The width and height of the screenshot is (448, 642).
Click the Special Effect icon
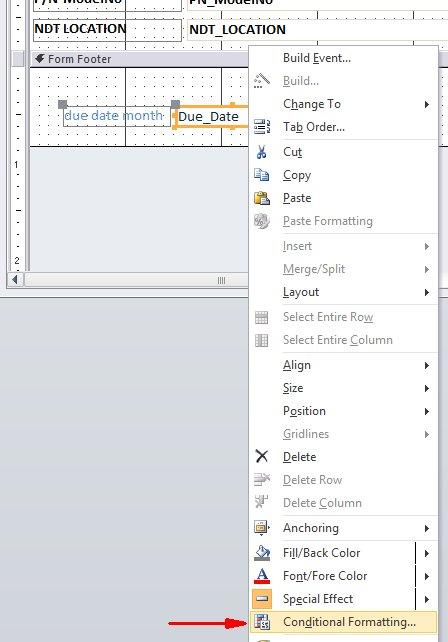tap(262, 599)
